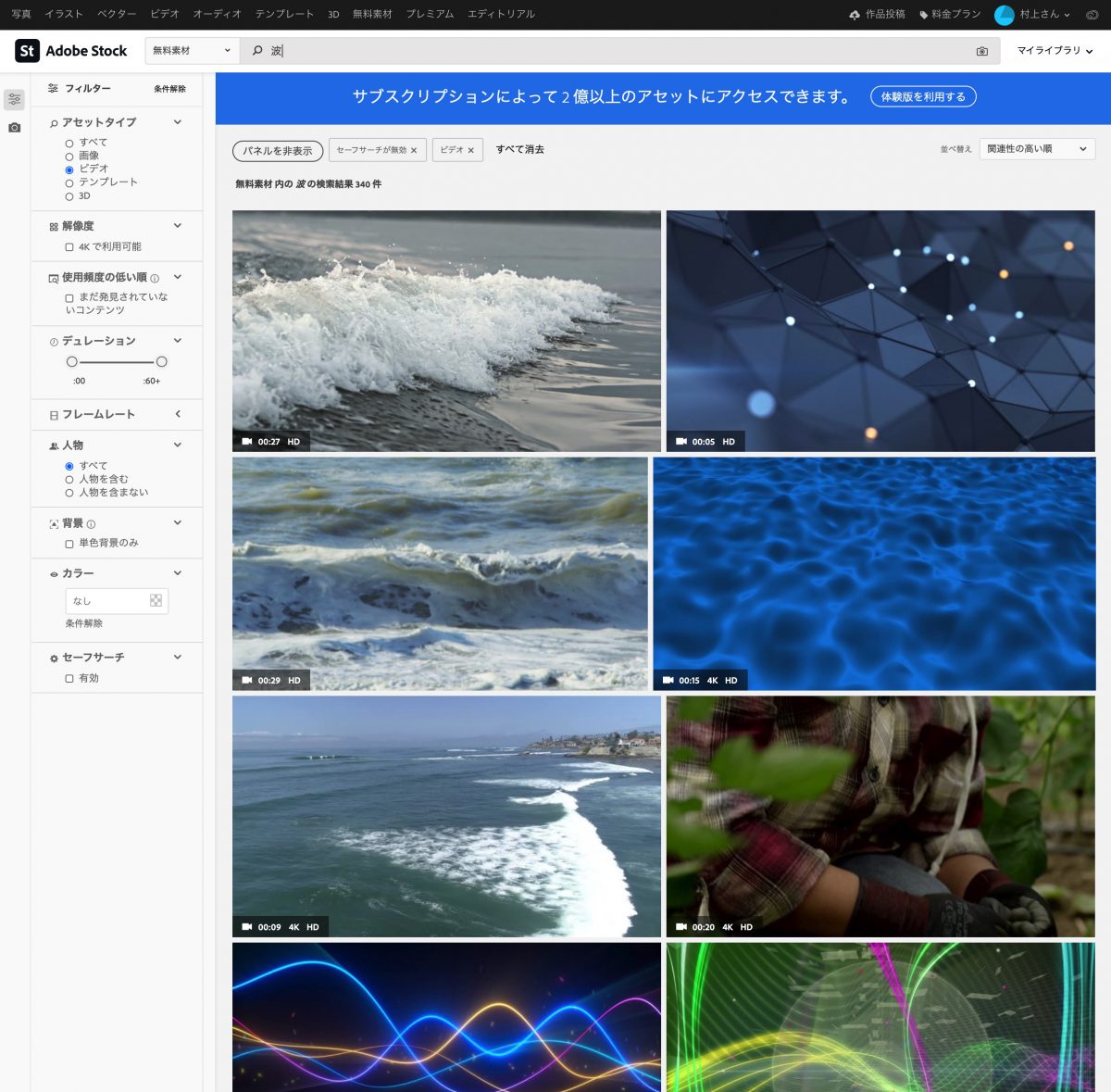Viewport: 1111px width, 1092px height.
Task: Check the 単色背景のみ checkbox
Action: coord(69,544)
